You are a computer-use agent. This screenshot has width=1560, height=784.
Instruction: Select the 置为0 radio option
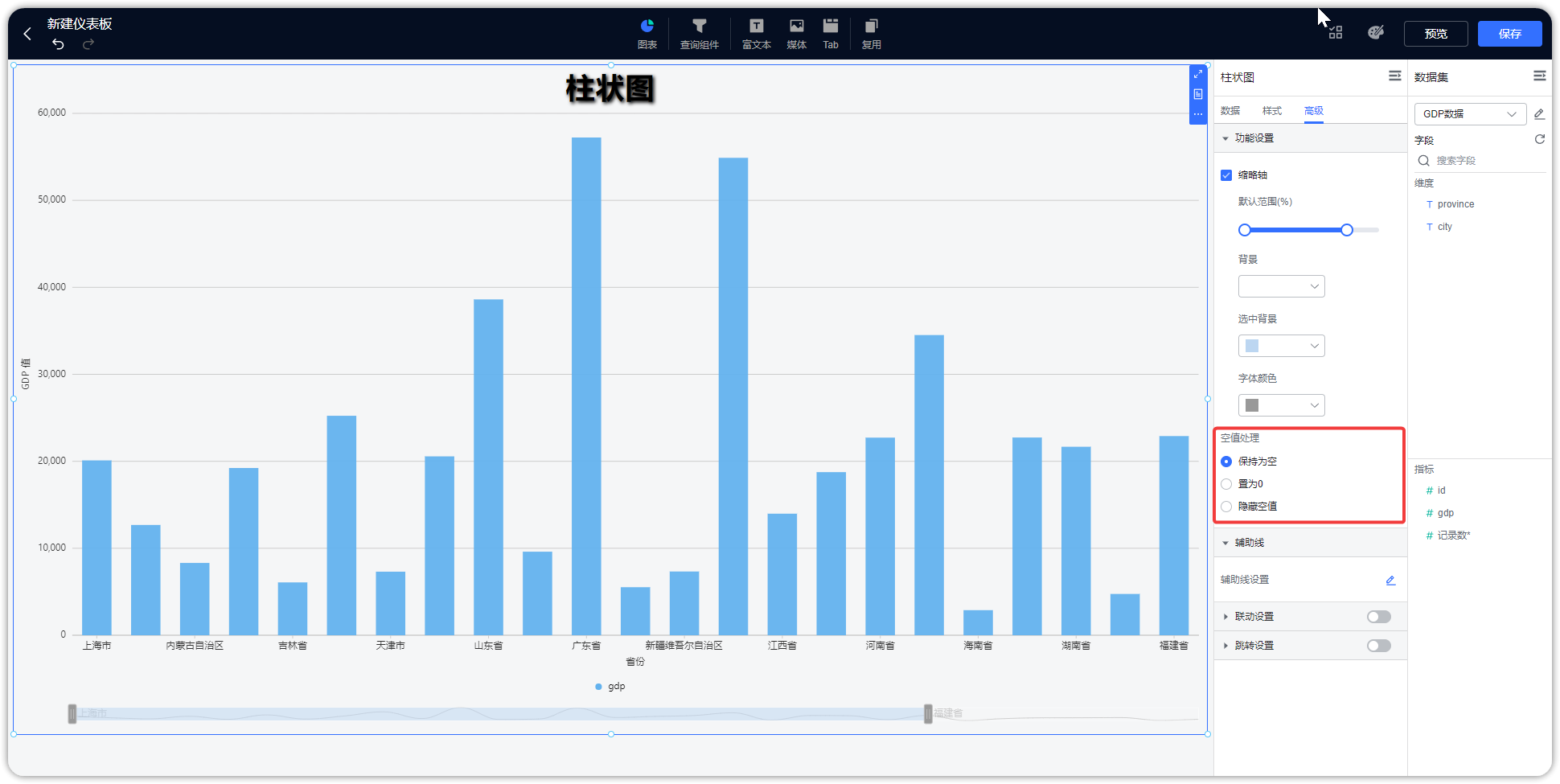coord(1226,484)
